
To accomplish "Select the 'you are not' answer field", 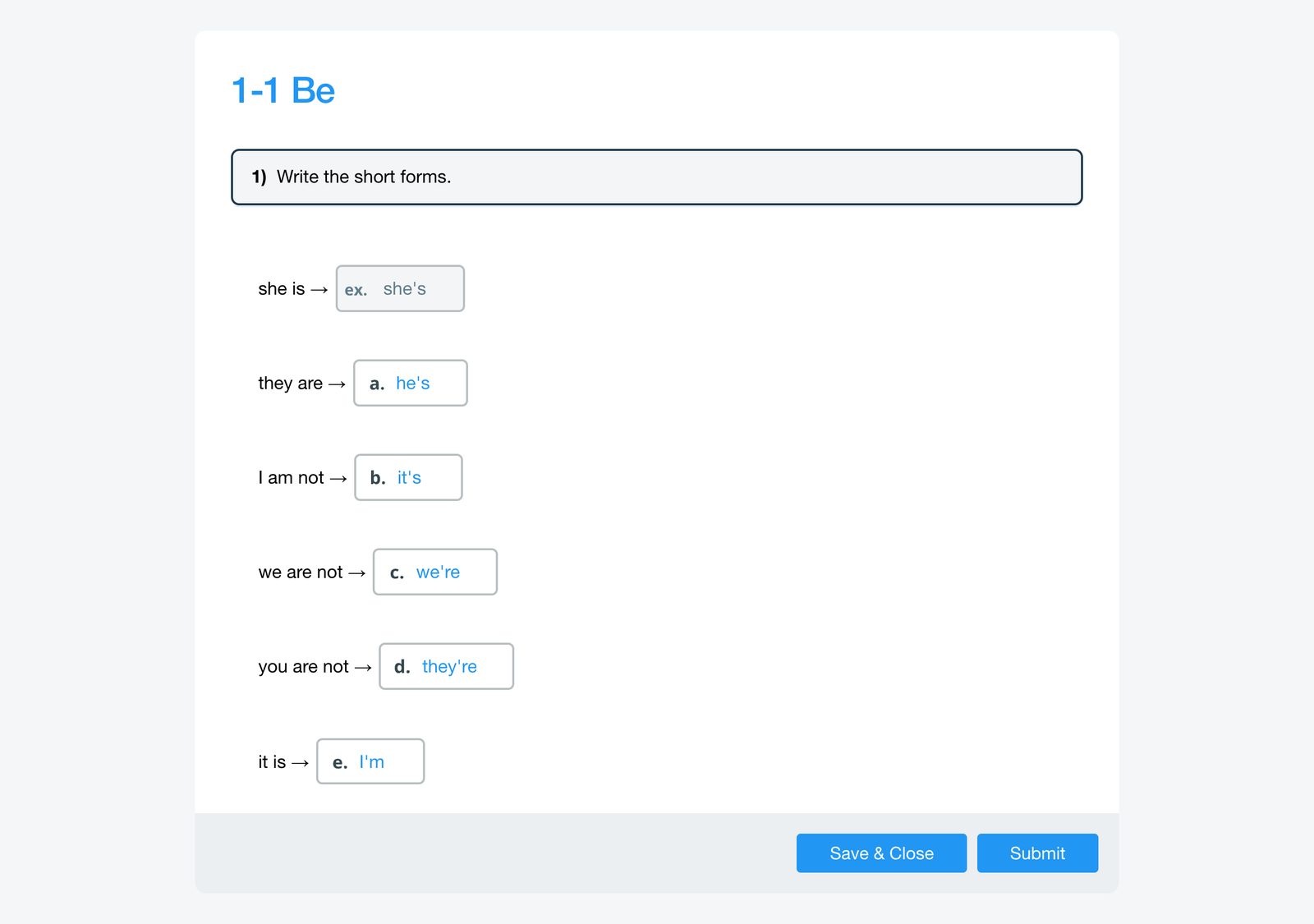I will pyautogui.click(x=446, y=666).
